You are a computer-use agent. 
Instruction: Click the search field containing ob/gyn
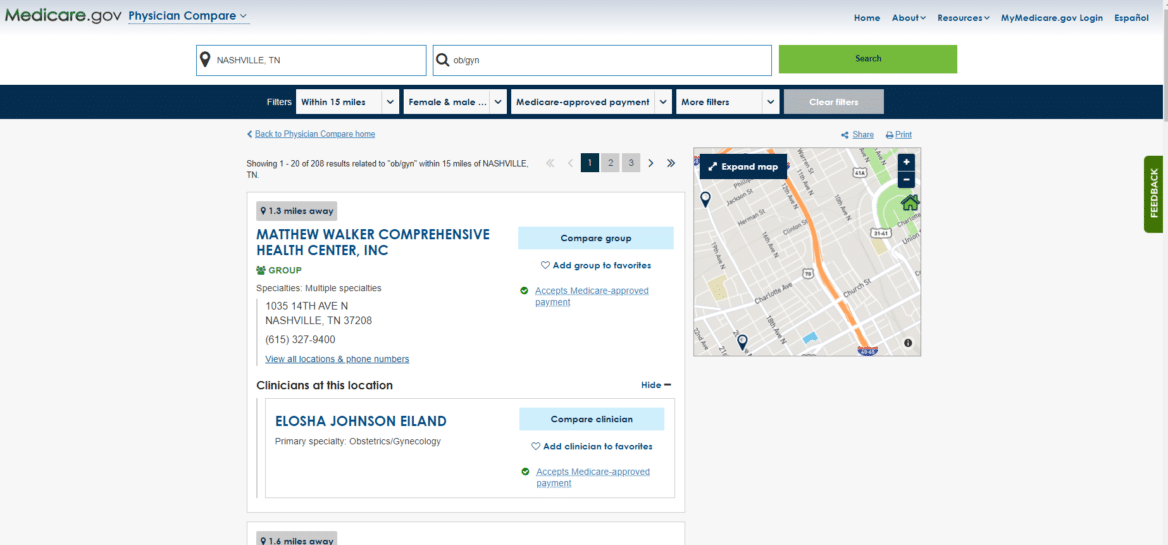click(x=602, y=60)
